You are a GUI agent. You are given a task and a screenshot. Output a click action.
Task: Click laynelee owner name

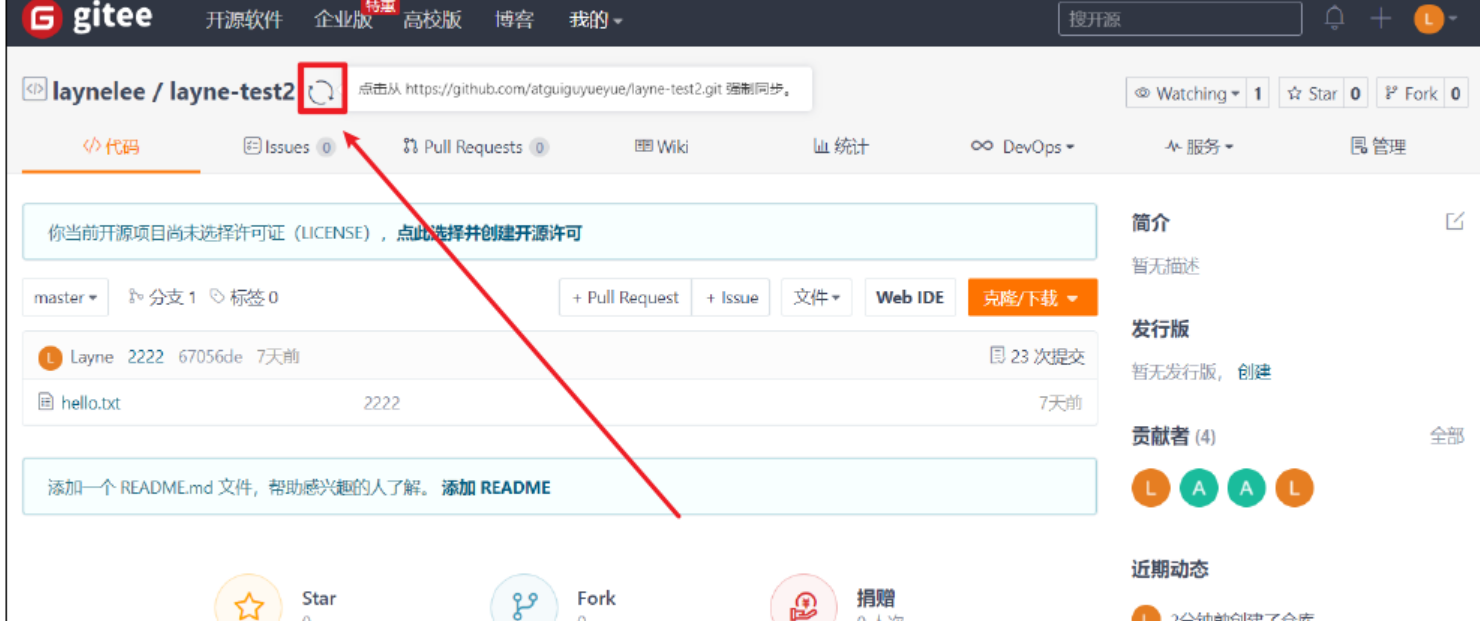click(x=98, y=91)
